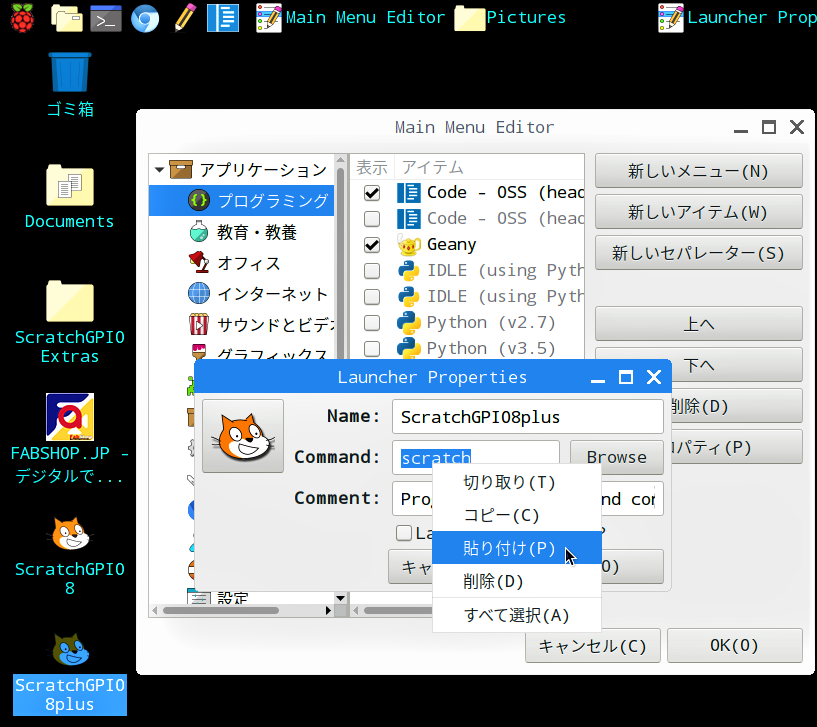Screen dimensions: 817x727
Task: Launch Code OSS from the top panel
Action: (223, 18)
